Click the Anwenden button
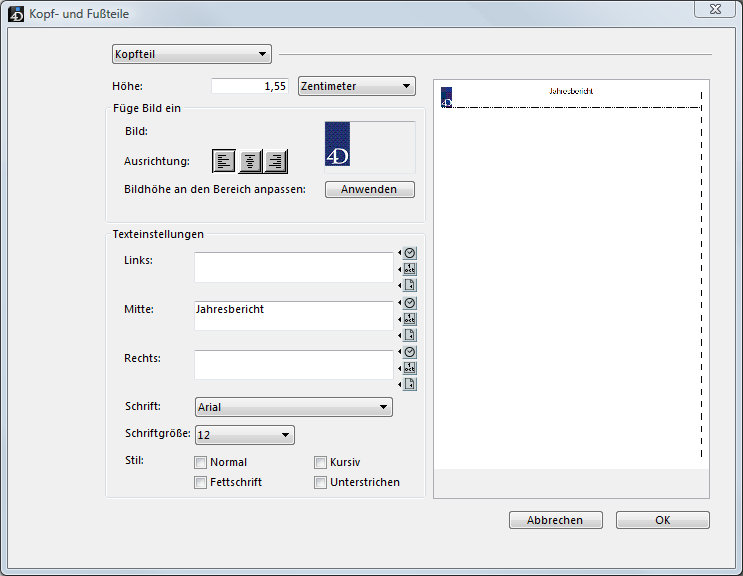Image resolution: width=743 pixels, height=576 pixels. coord(369,189)
